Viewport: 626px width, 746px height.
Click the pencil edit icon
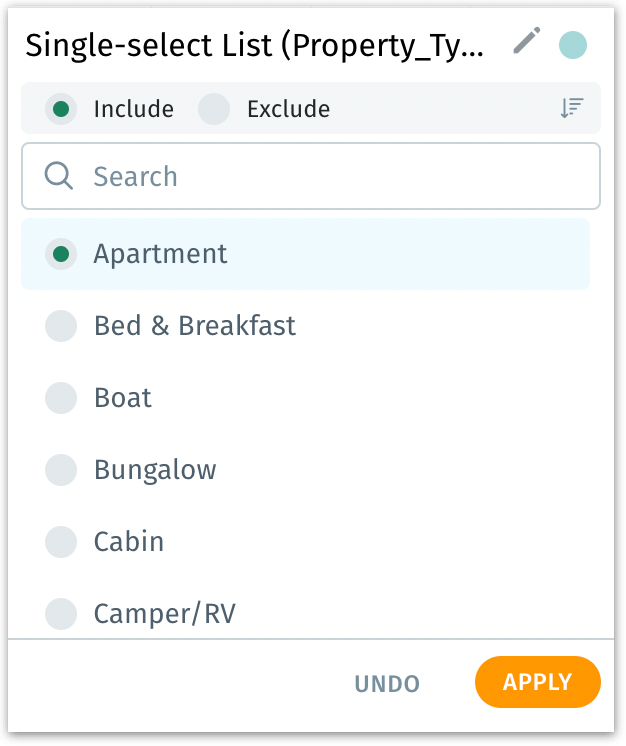[x=526, y=41]
